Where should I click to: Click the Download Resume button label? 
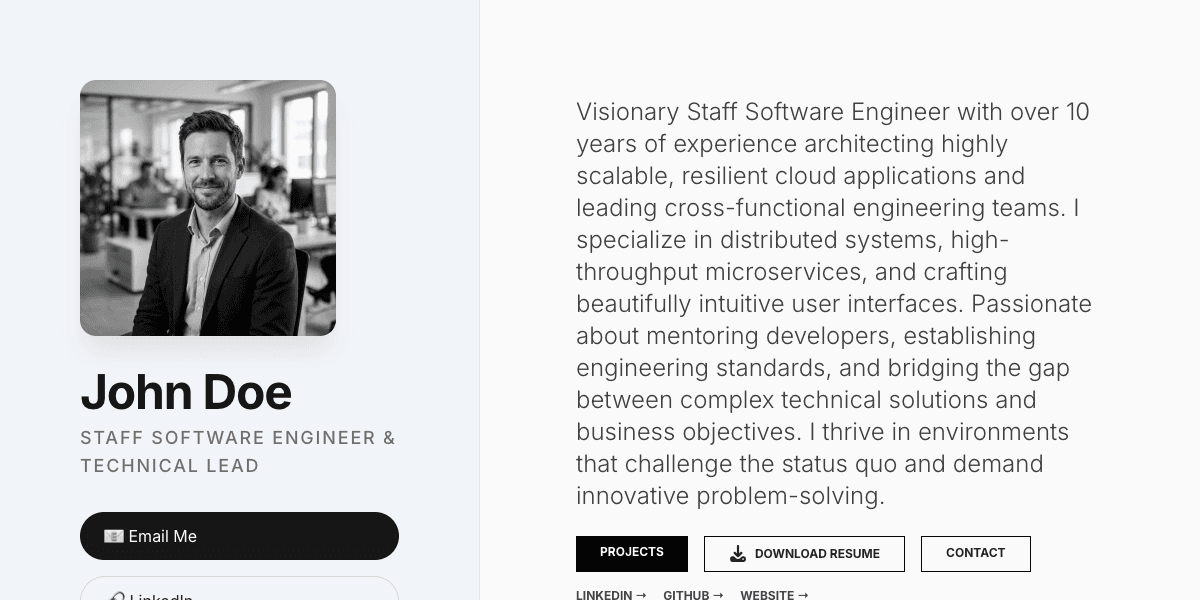point(817,554)
